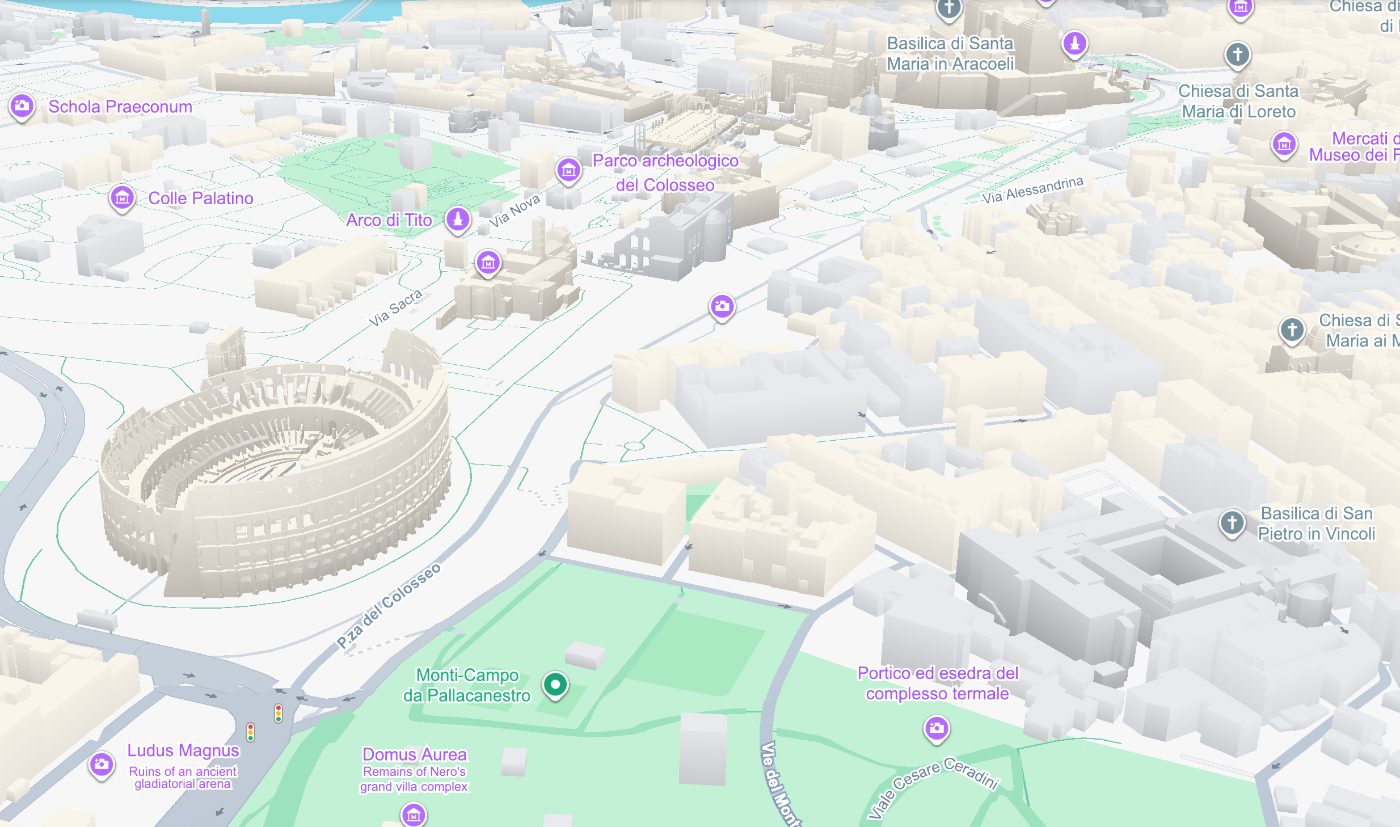The height and width of the screenshot is (827, 1400).
Task: Click the monument pin beside Santa Maria in Aracoeli
Action: coord(1075,43)
